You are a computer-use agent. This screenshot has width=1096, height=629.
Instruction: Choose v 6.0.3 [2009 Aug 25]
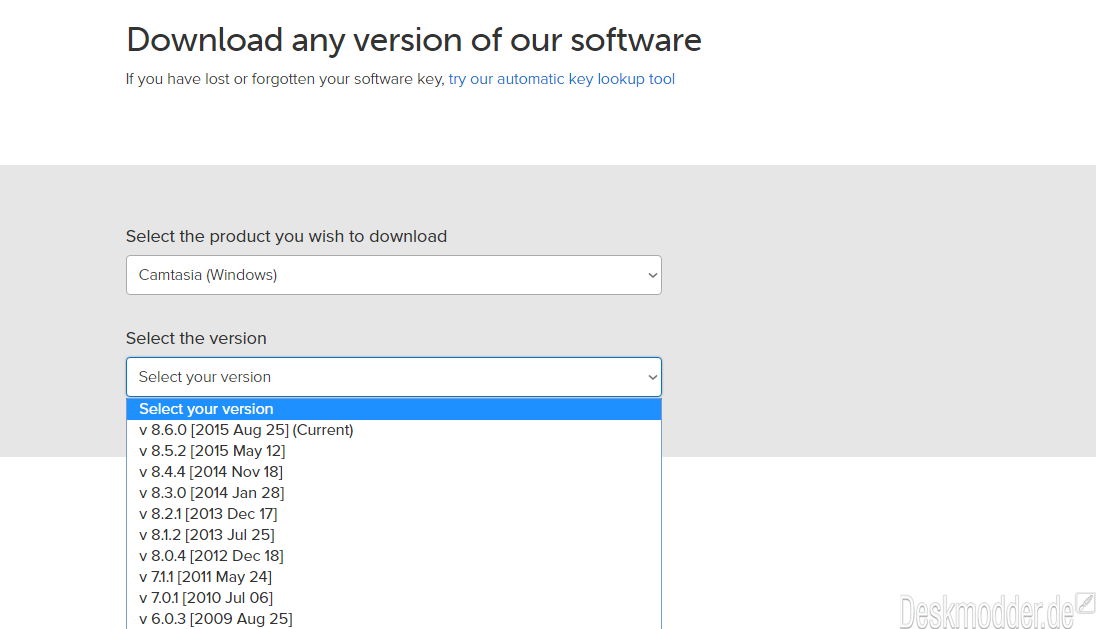pyautogui.click(x=394, y=619)
